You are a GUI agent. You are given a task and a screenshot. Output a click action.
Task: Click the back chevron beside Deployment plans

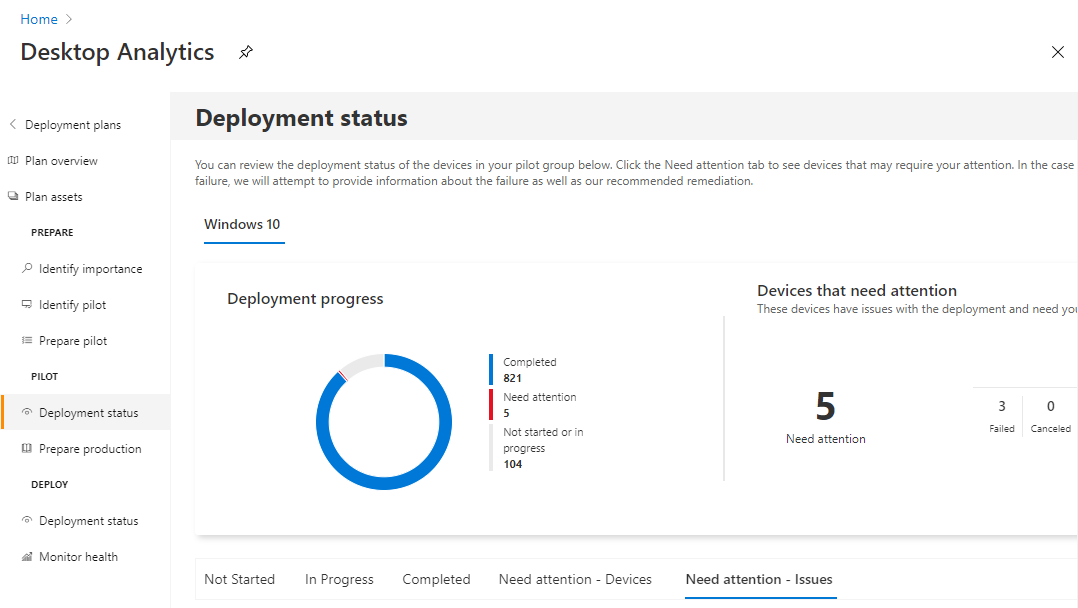(x=12, y=124)
